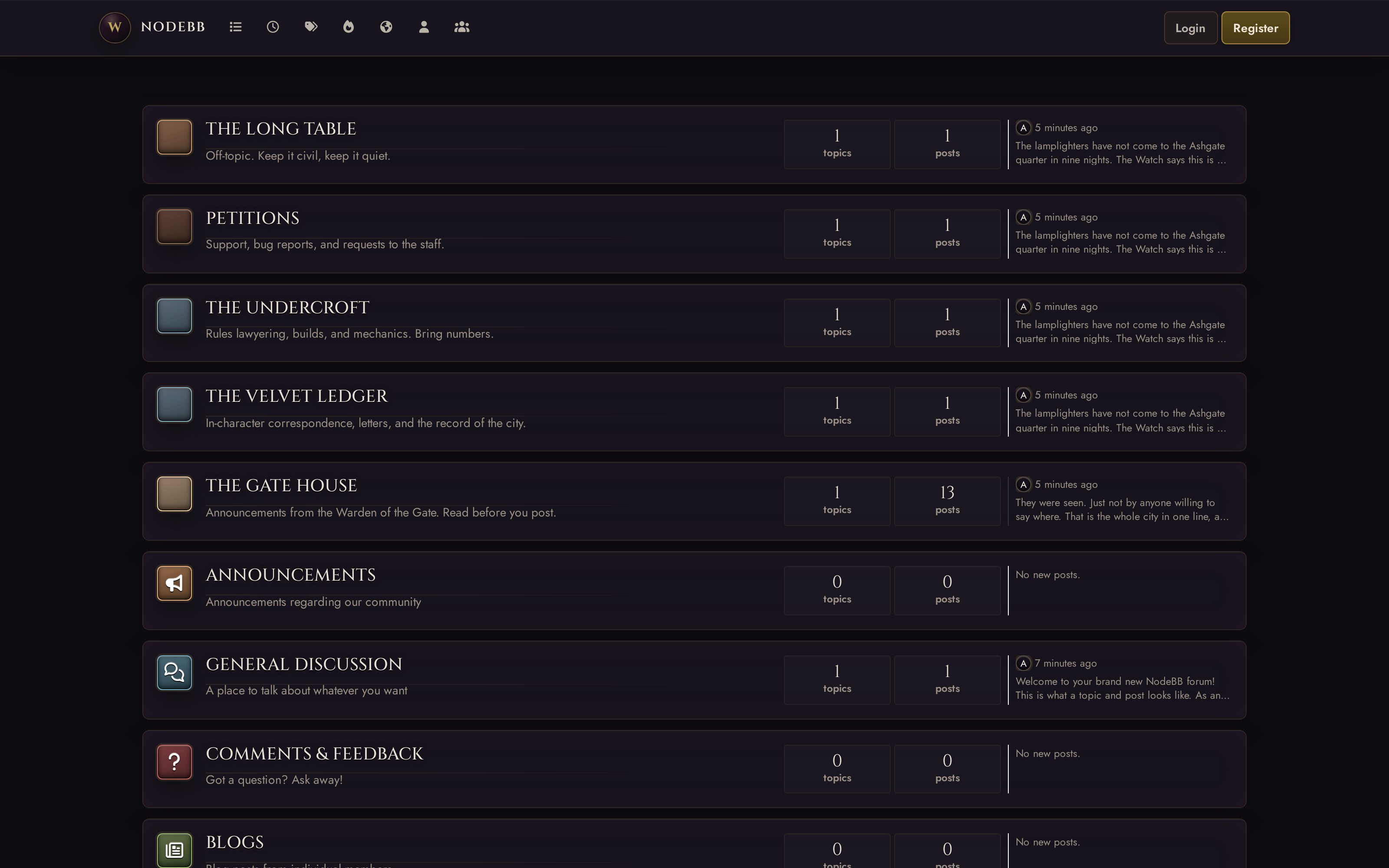Screen dimensions: 1389x868
Task: Click "1 topics" count for General Discussion
Action: [x=837, y=680]
